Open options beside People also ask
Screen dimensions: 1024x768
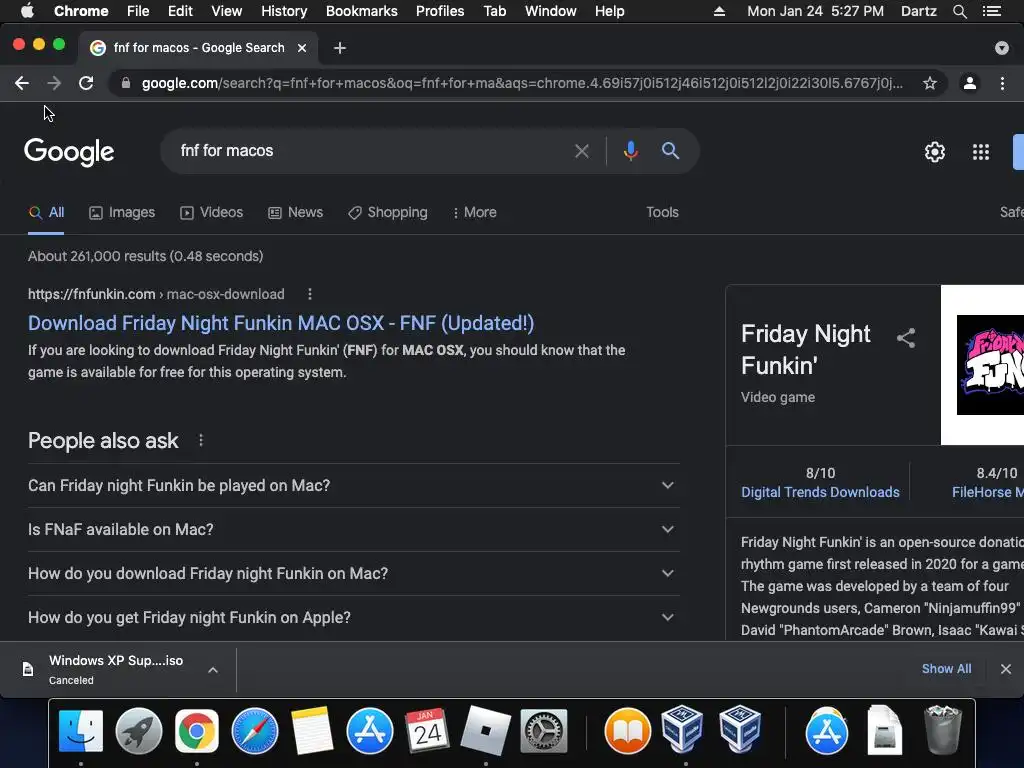201,441
